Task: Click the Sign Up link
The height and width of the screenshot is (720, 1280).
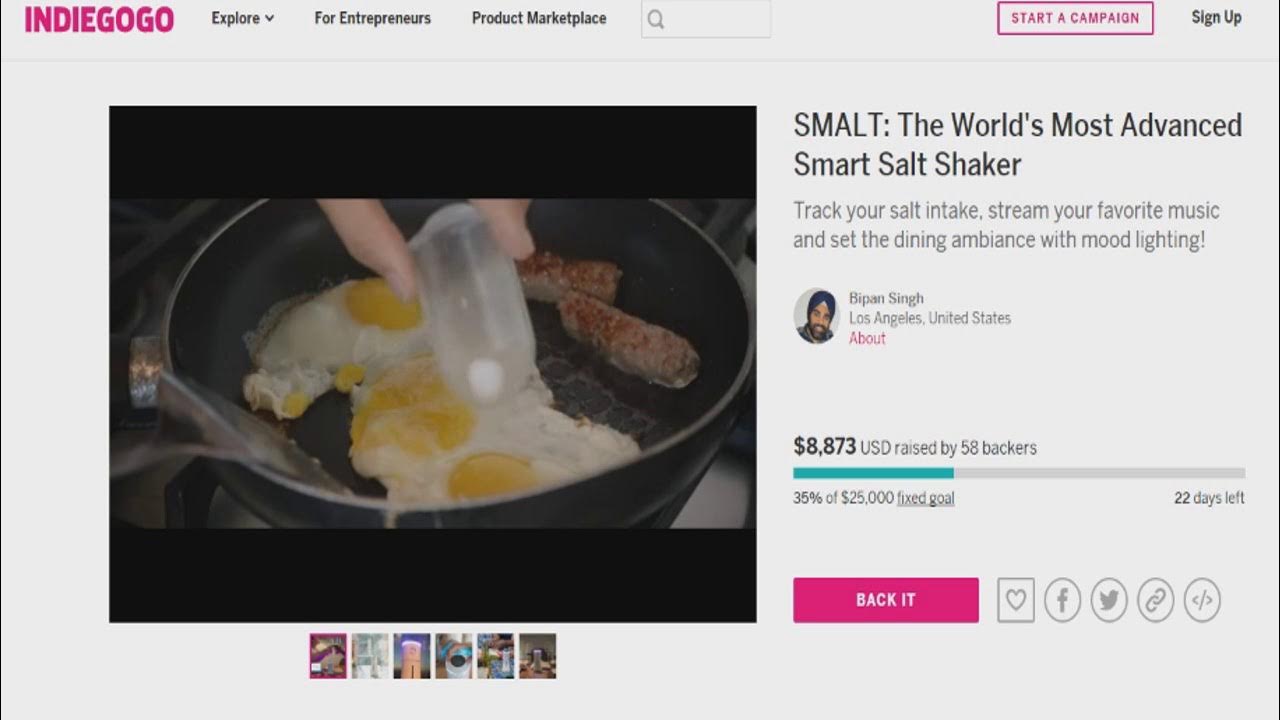Action: coord(1216,17)
